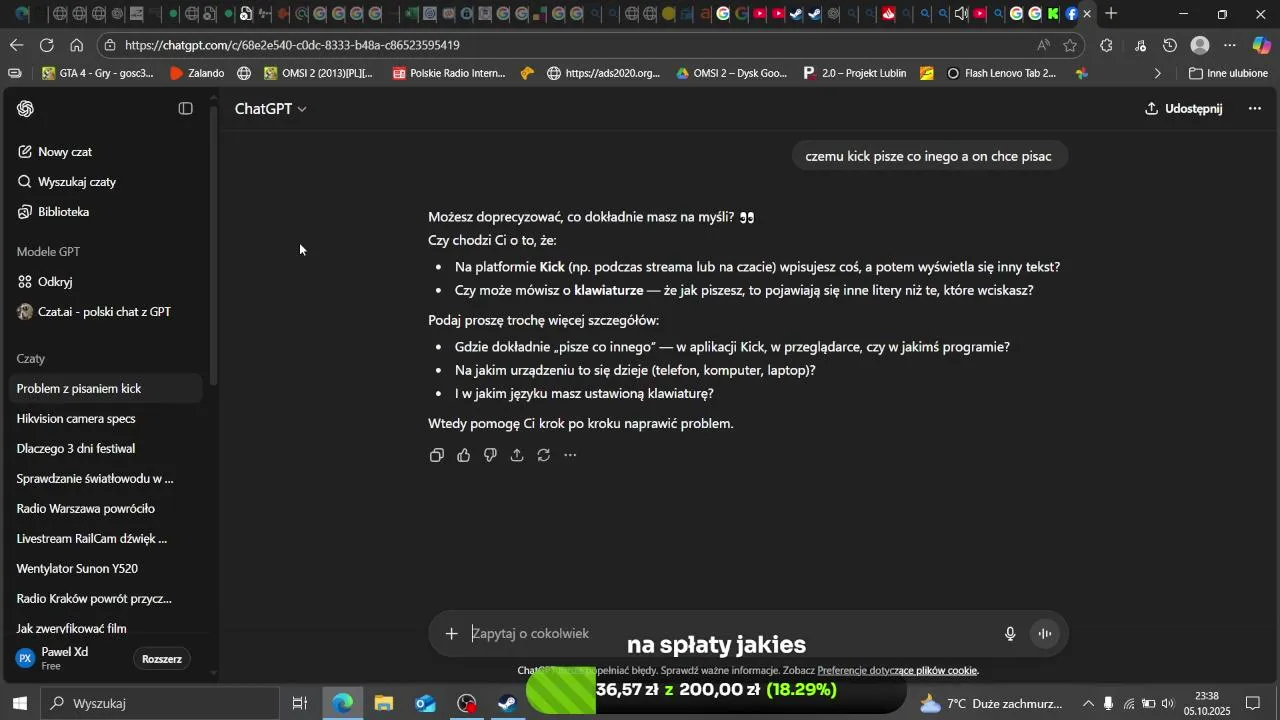Open chat Dlaczego 3 dni festiwal
This screenshot has height=720, width=1280.
tap(105, 449)
